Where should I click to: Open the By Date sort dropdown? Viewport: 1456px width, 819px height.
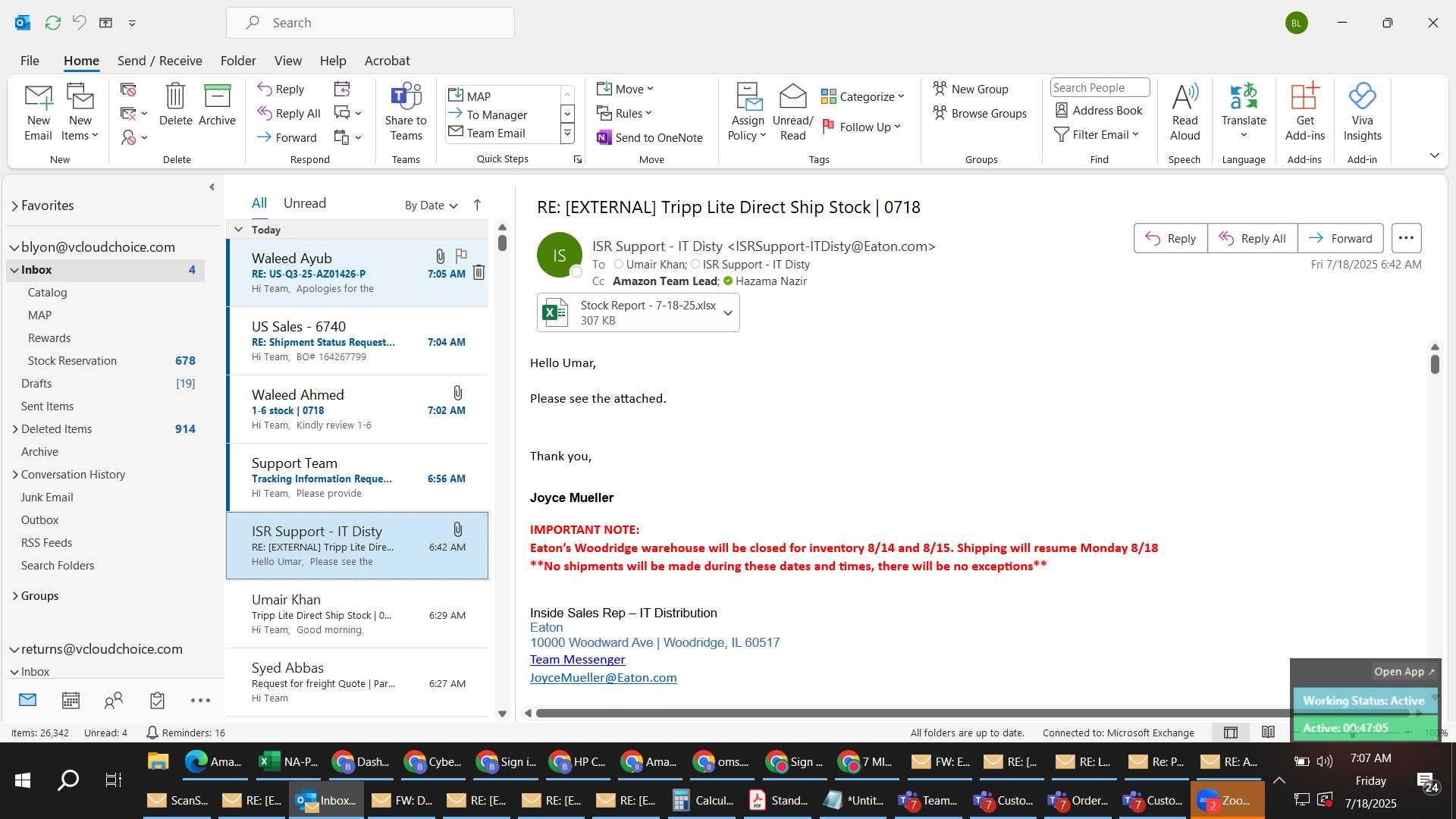point(431,206)
